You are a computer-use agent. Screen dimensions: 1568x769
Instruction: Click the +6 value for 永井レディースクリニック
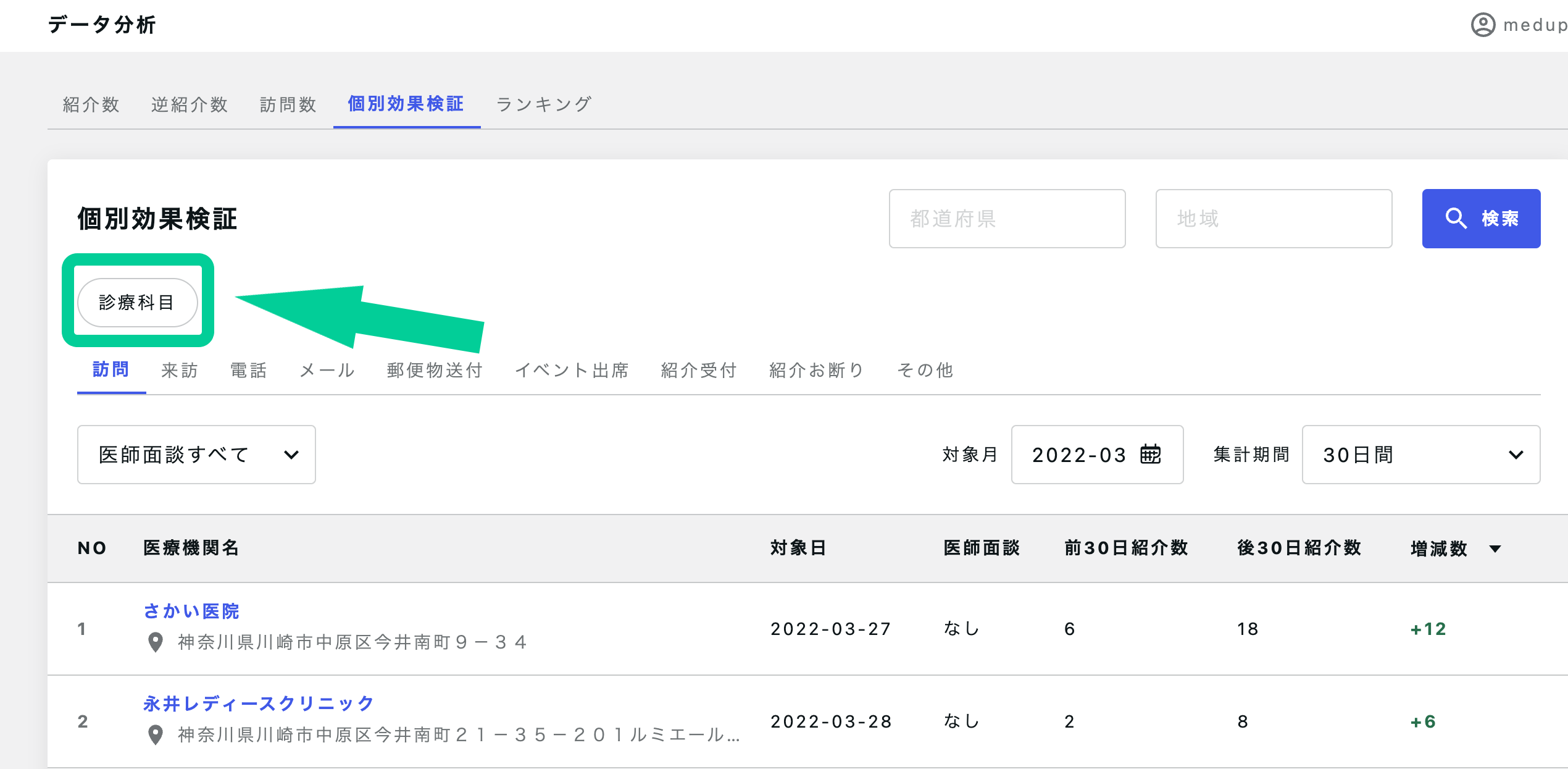(1424, 721)
